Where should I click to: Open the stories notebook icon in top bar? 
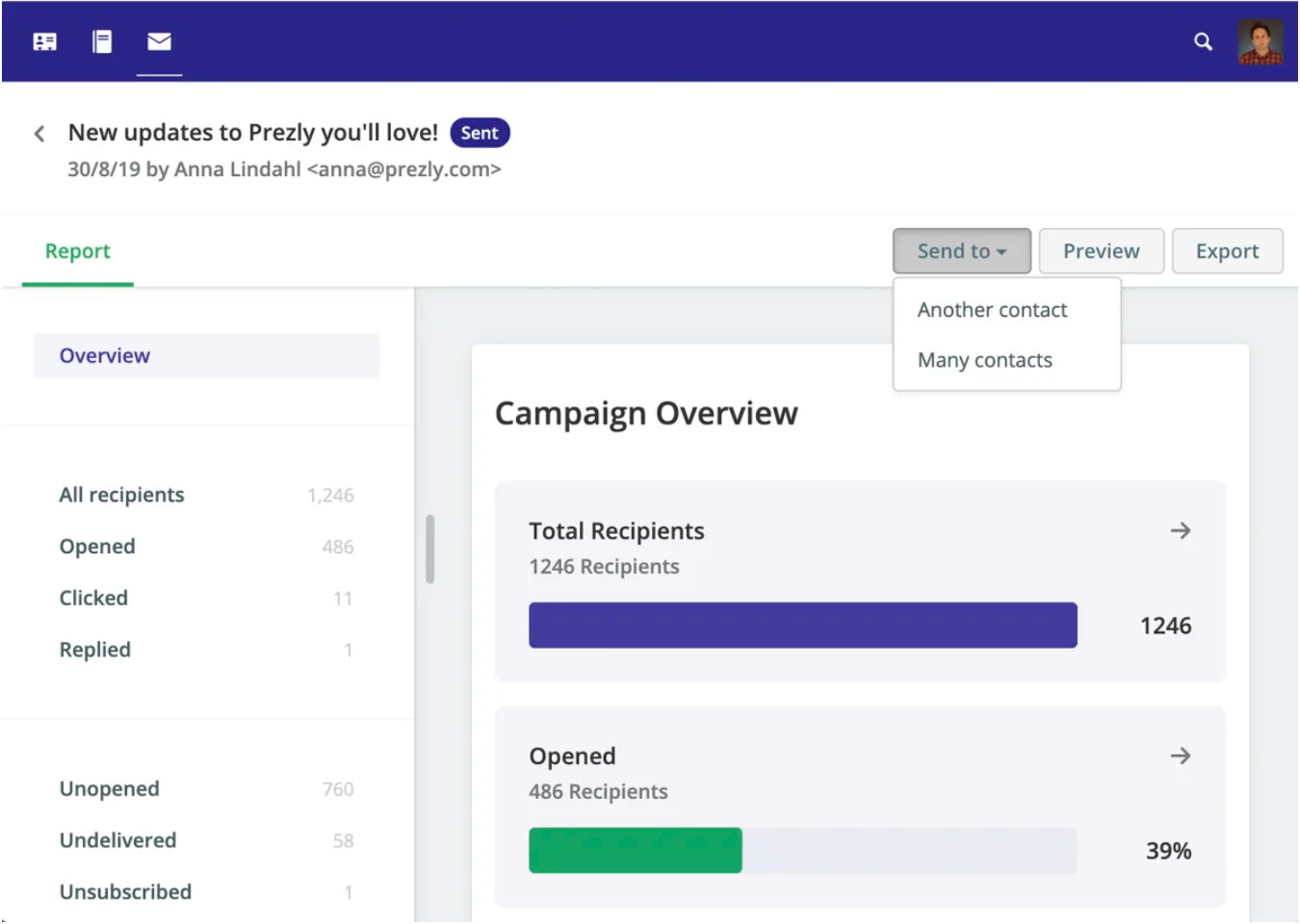tap(102, 41)
